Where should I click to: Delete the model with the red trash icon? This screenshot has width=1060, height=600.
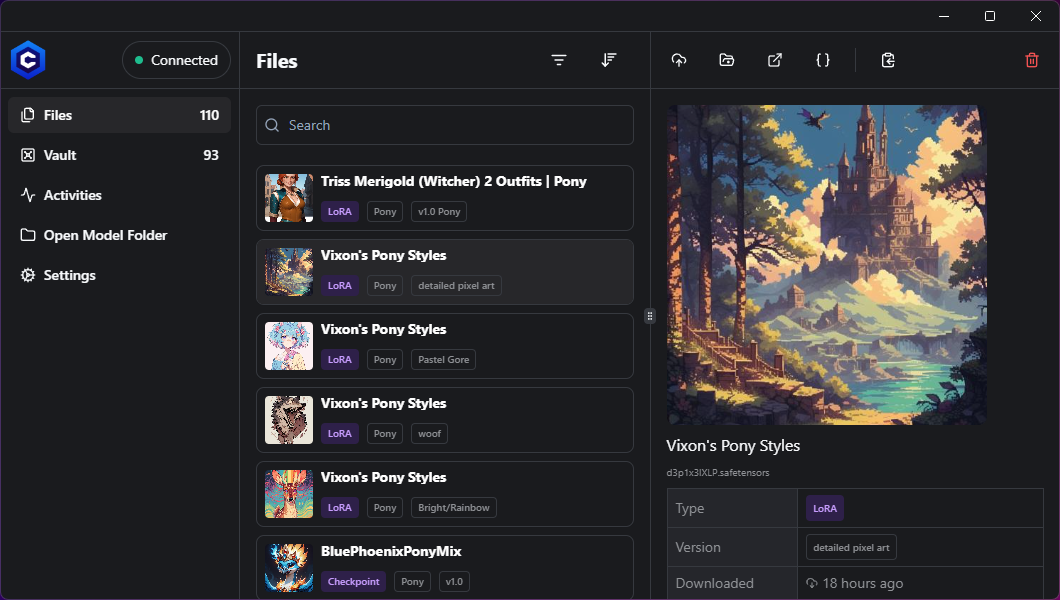pos(1032,60)
